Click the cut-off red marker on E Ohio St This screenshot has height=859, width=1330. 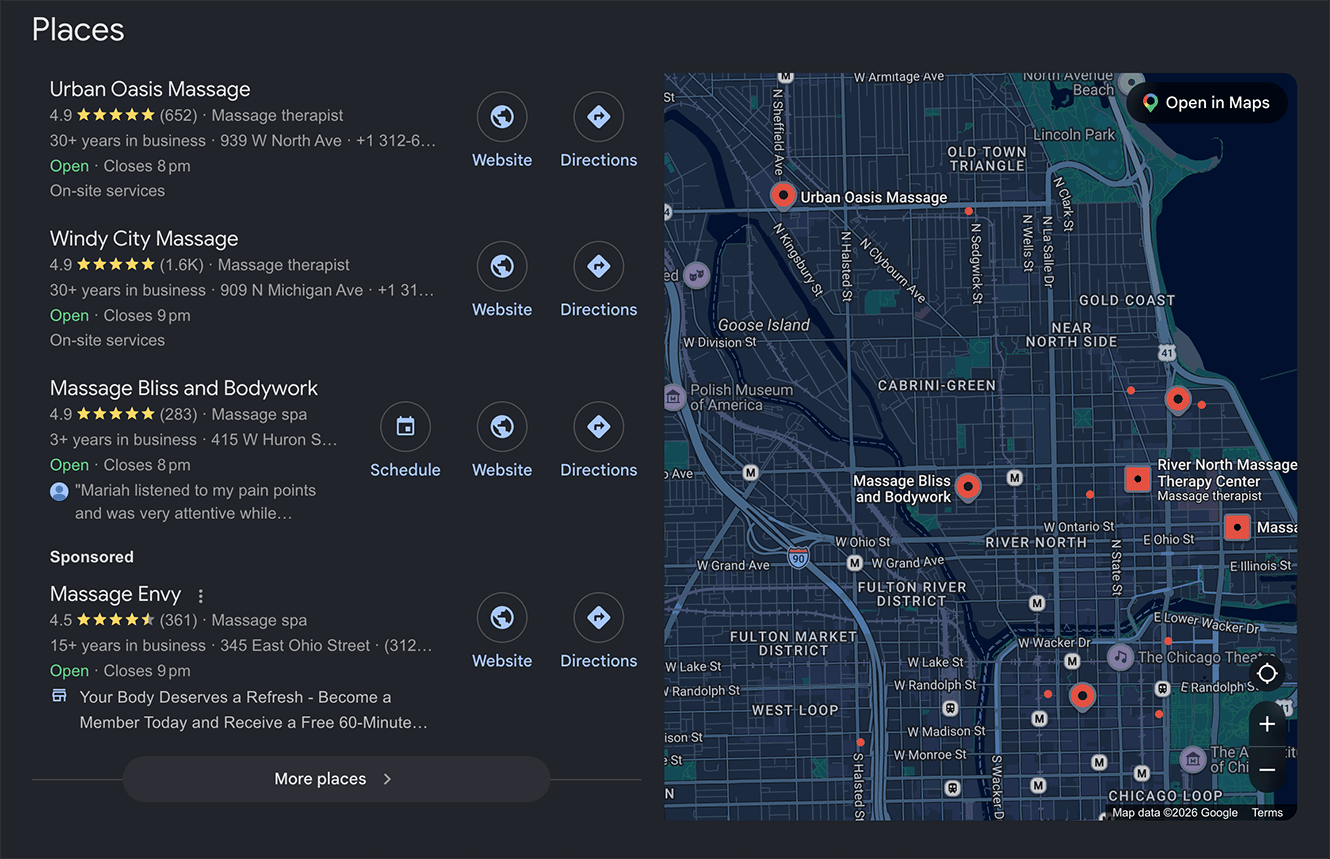1237,527
